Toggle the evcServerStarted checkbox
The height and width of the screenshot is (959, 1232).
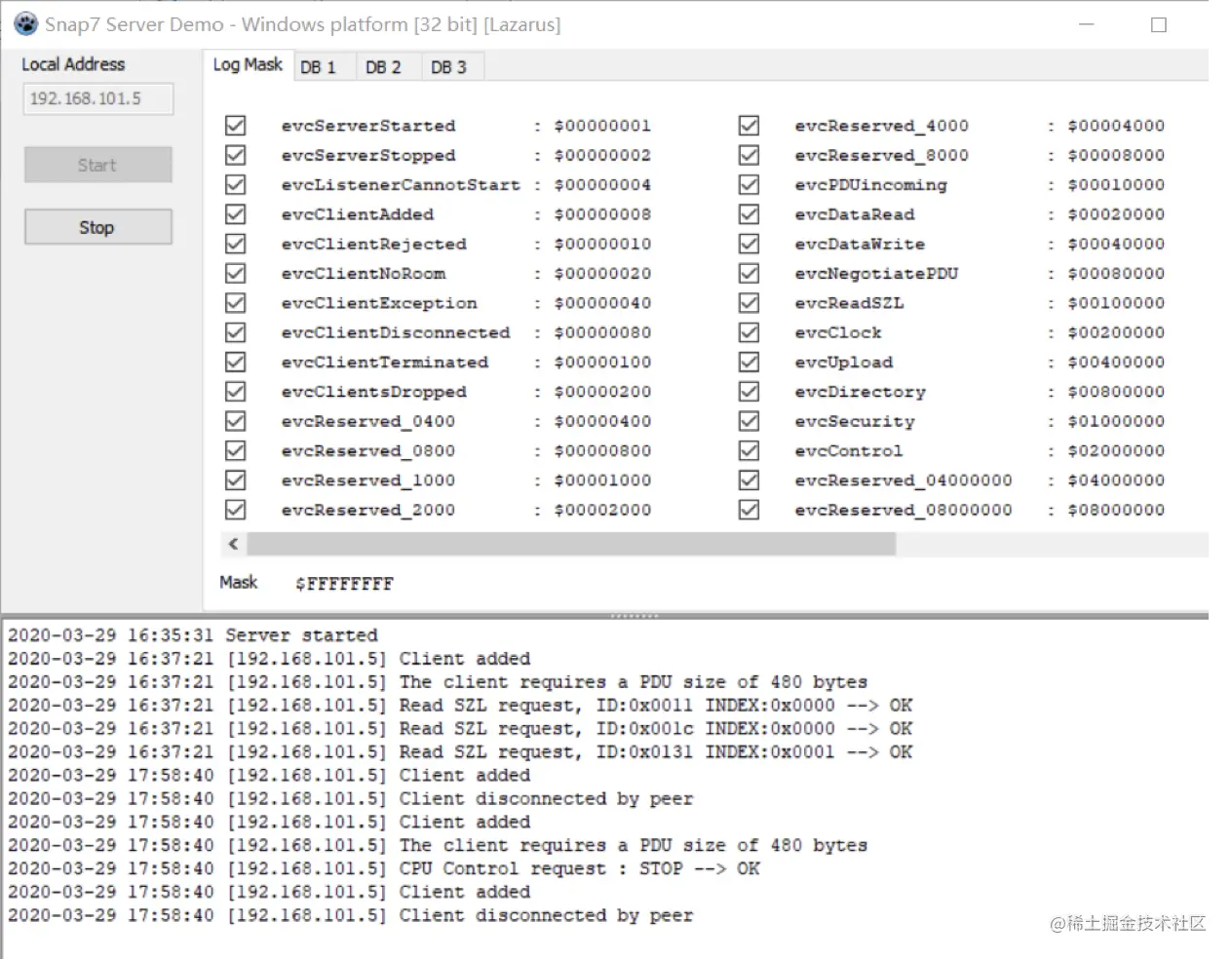pyautogui.click(x=235, y=126)
